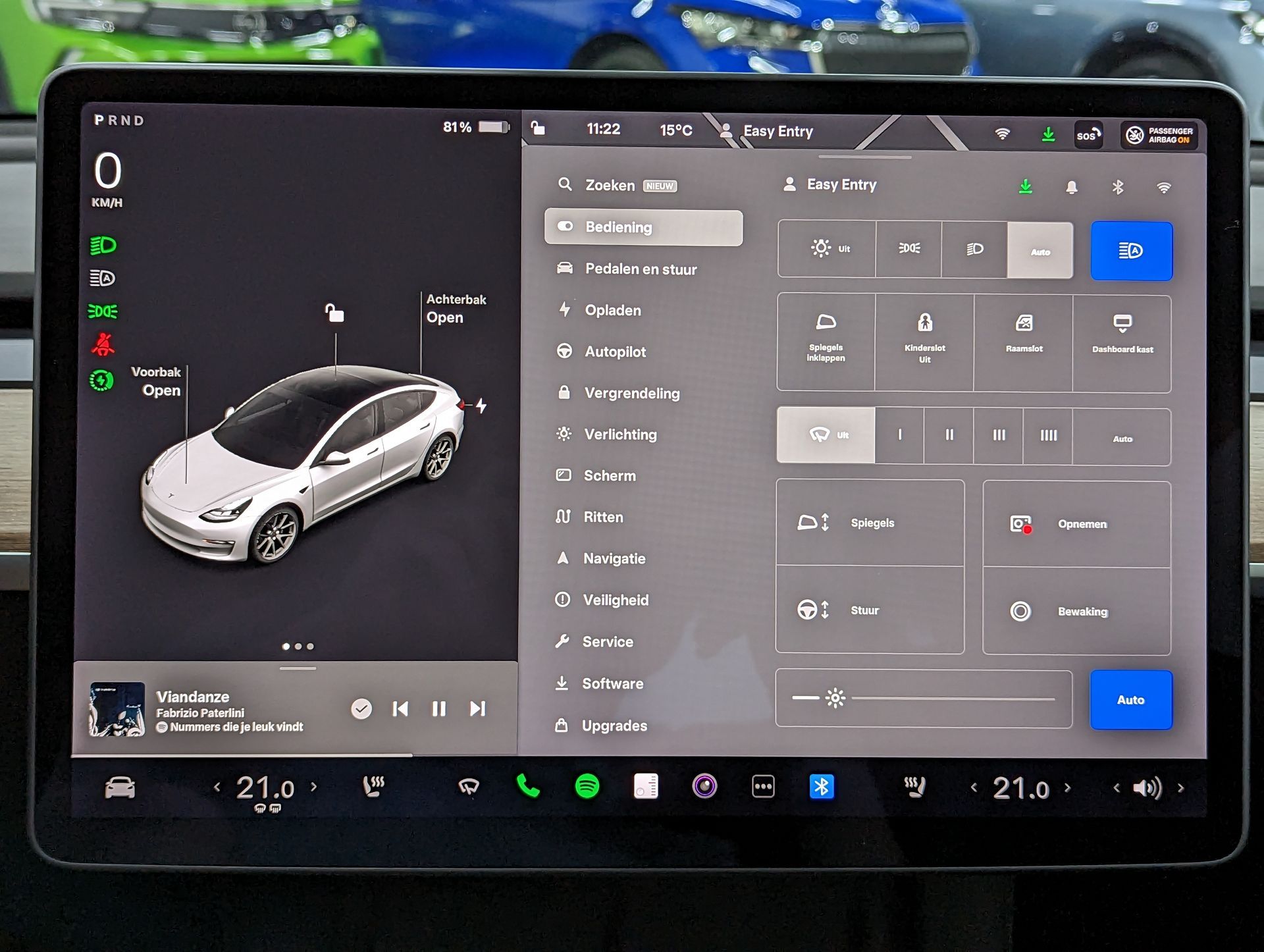Set wipers to speed IIII
The height and width of the screenshot is (952, 1264).
1048,436
